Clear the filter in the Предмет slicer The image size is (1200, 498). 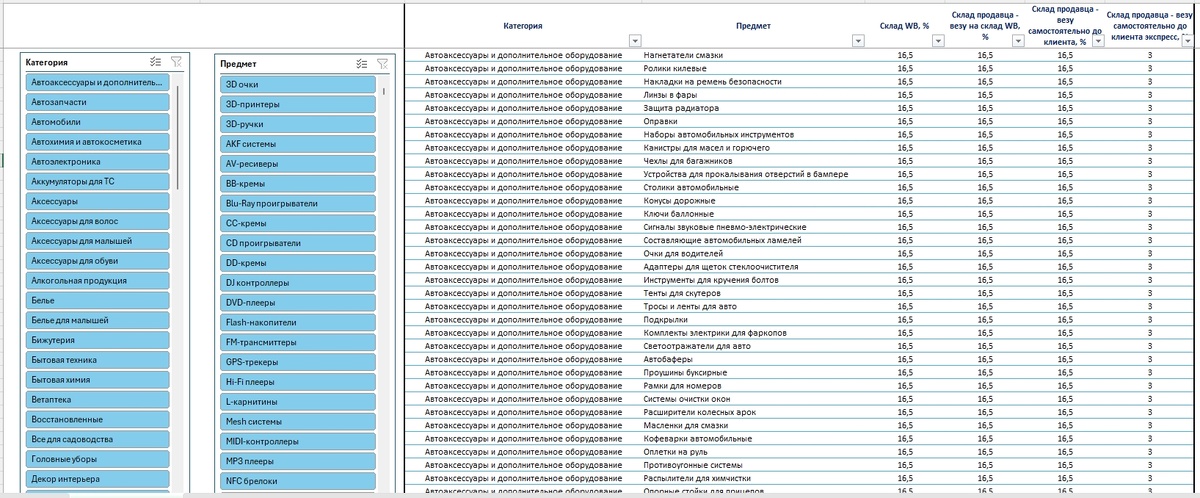point(382,63)
